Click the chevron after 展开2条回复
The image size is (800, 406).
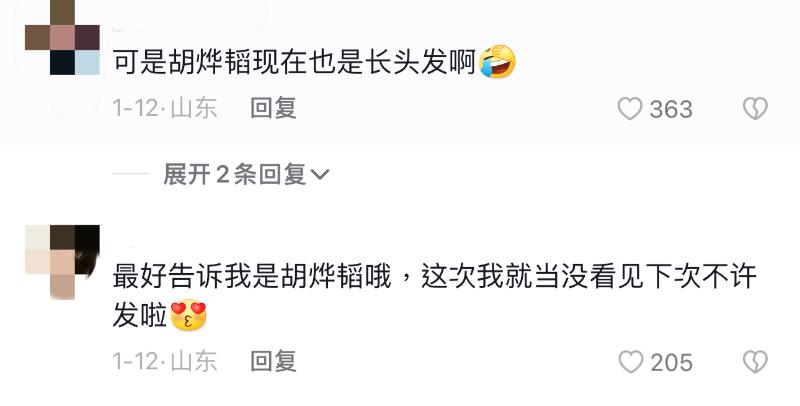click(320, 175)
